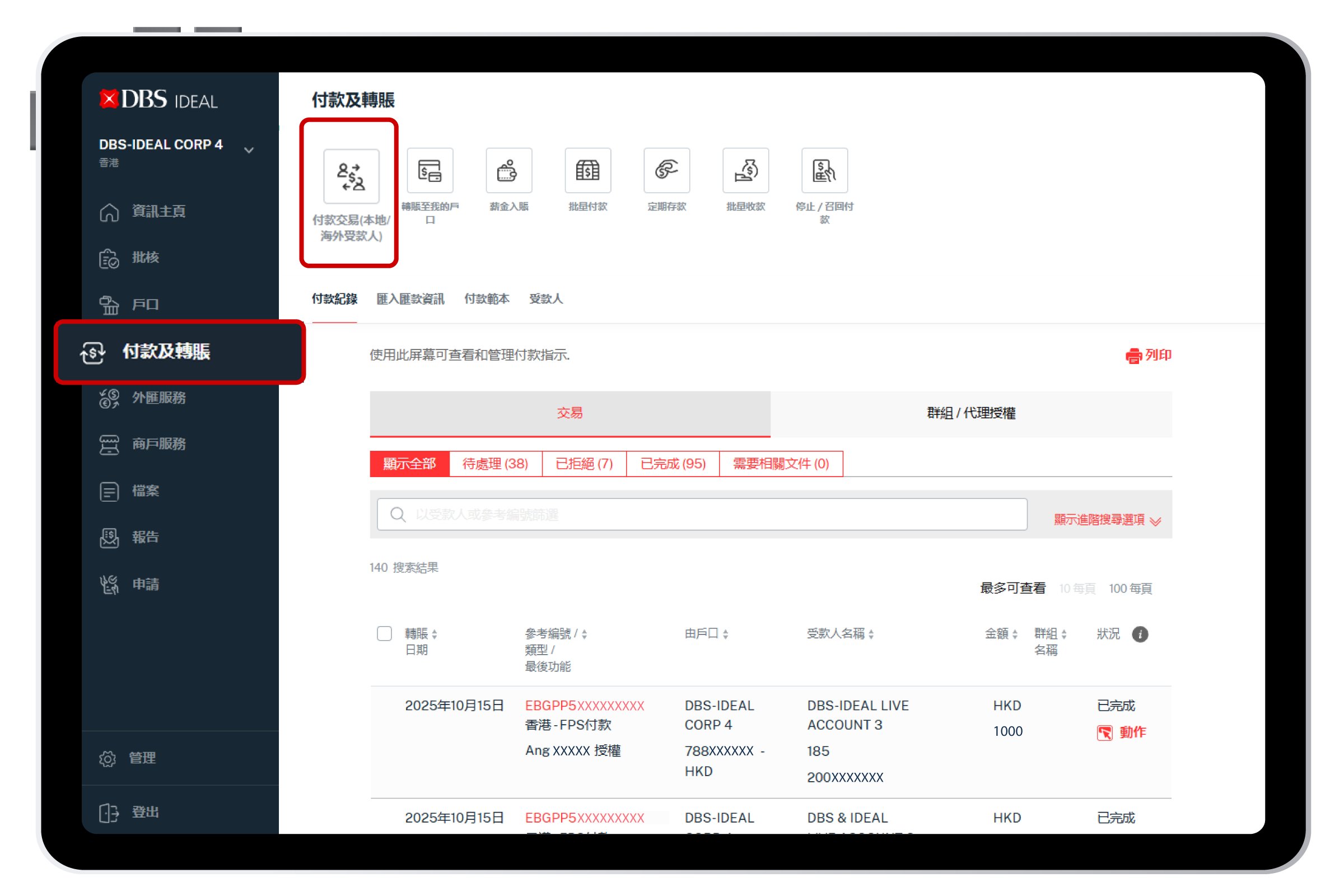The height and width of the screenshot is (896, 1344).
Task: Open 付款交易(本地/海外受款人) payment icon
Action: click(x=351, y=176)
